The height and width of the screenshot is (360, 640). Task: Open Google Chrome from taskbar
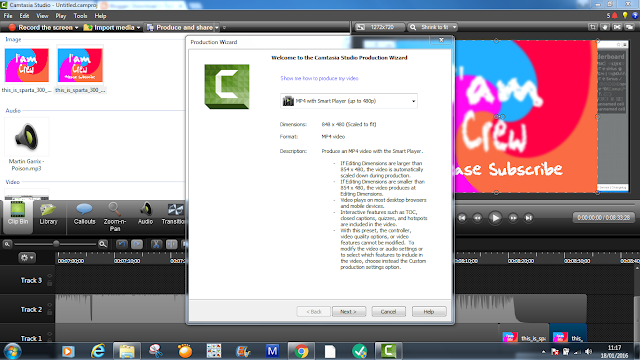click(x=301, y=351)
